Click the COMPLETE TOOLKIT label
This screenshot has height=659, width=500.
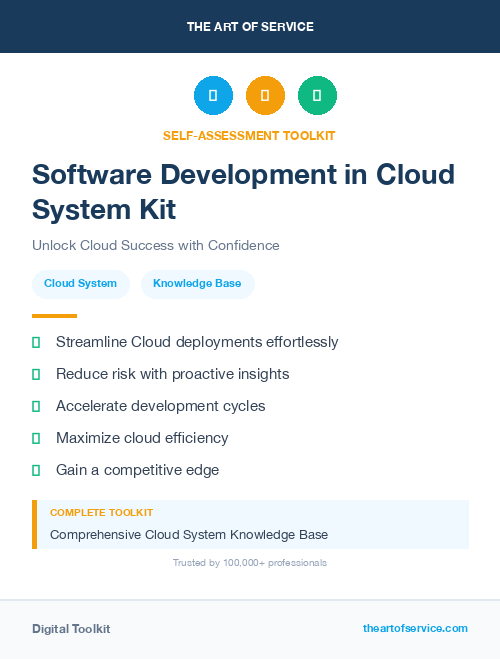coord(102,513)
